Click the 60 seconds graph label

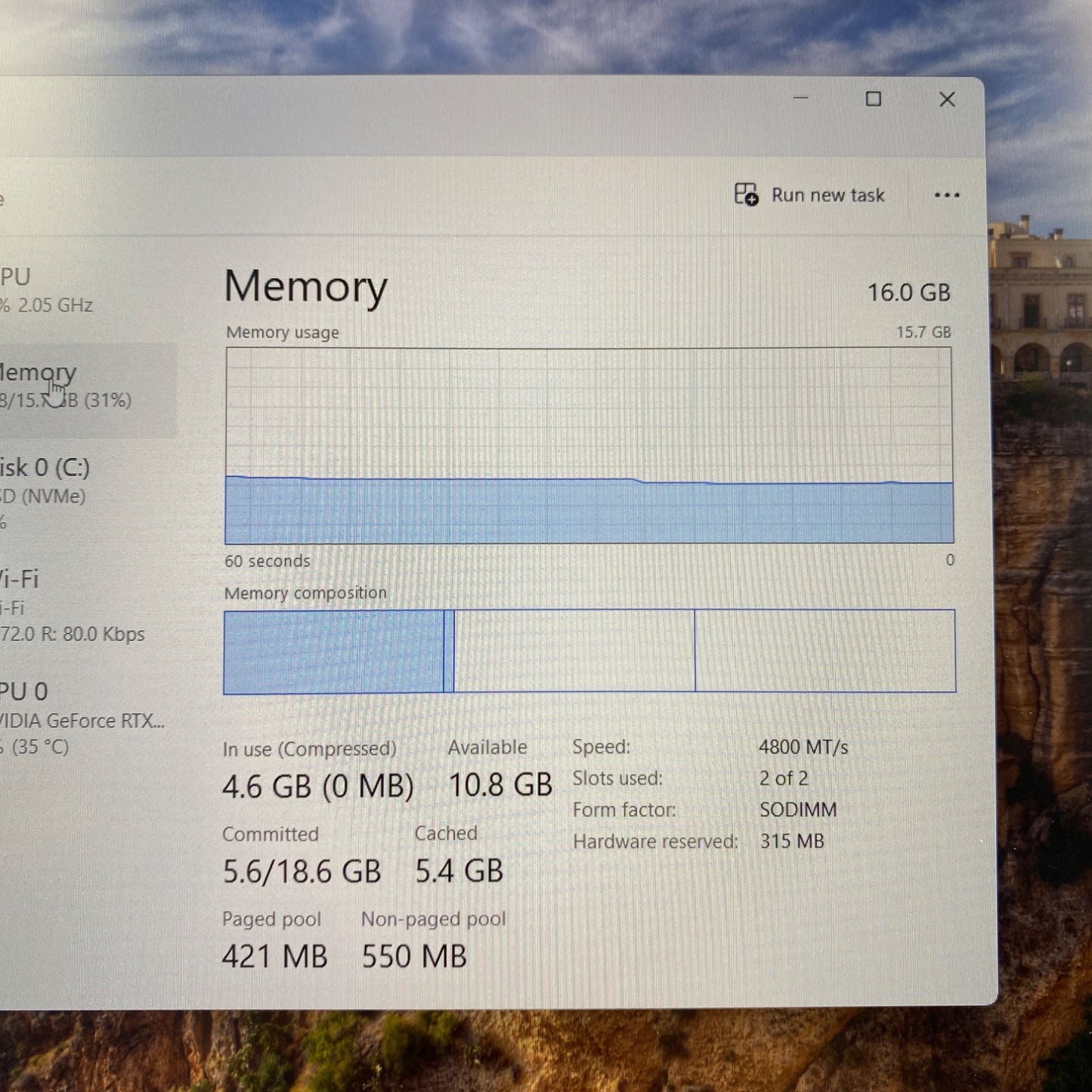pos(268,561)
